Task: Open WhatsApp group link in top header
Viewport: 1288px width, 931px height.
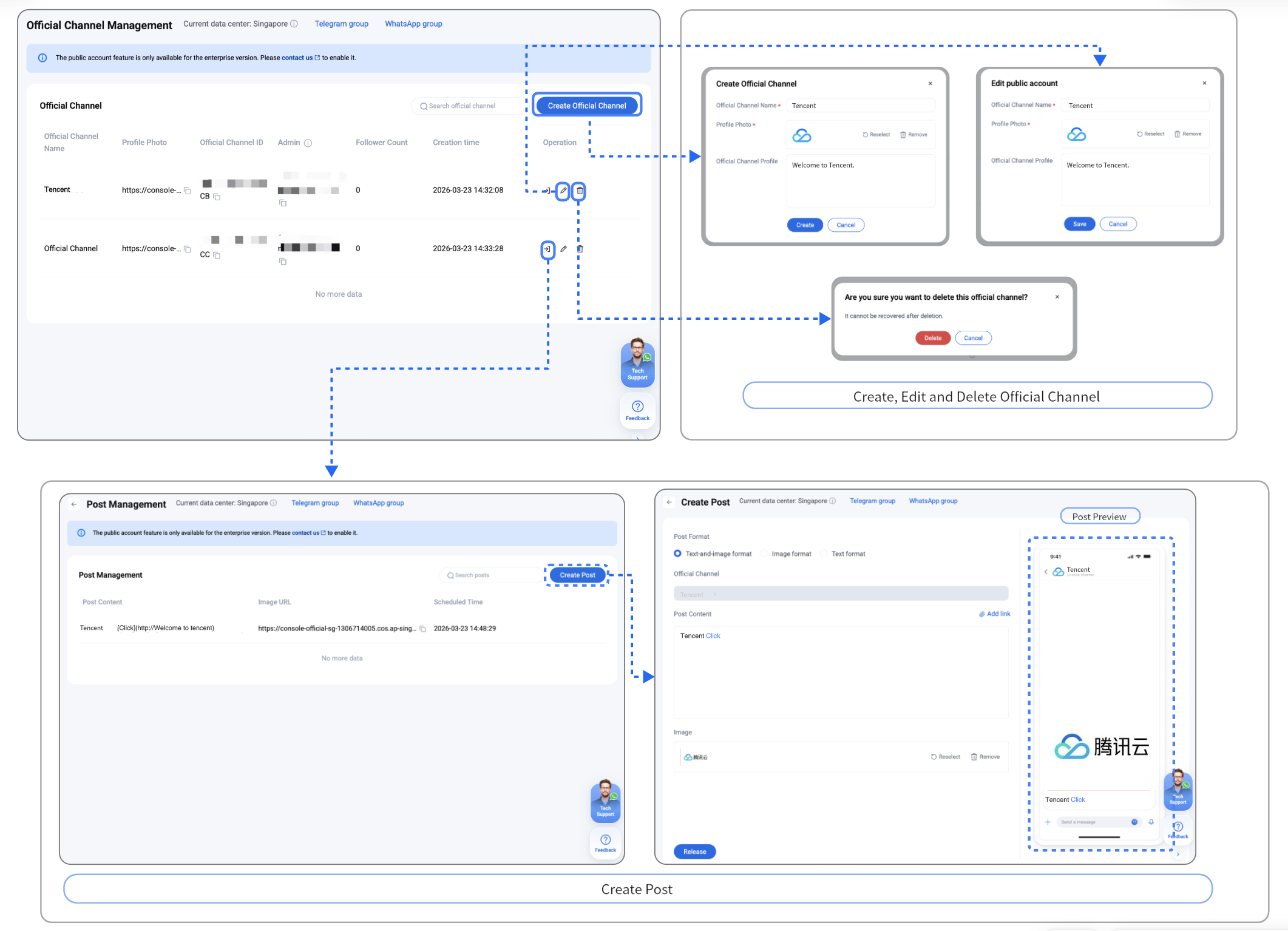Action: point(413,24)
